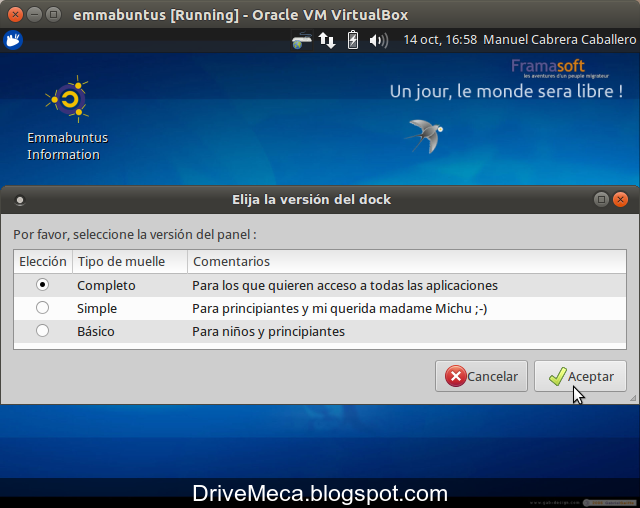Screen dimensions: 640x508
Task: Open the 14 oct, 16:58 clock
Action: pos(440,40)
